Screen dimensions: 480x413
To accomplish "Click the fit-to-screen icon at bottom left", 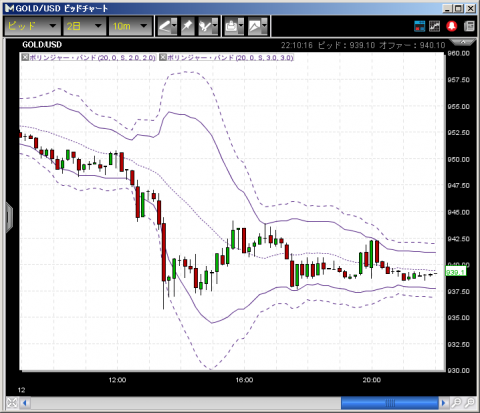I will [12, 403].
